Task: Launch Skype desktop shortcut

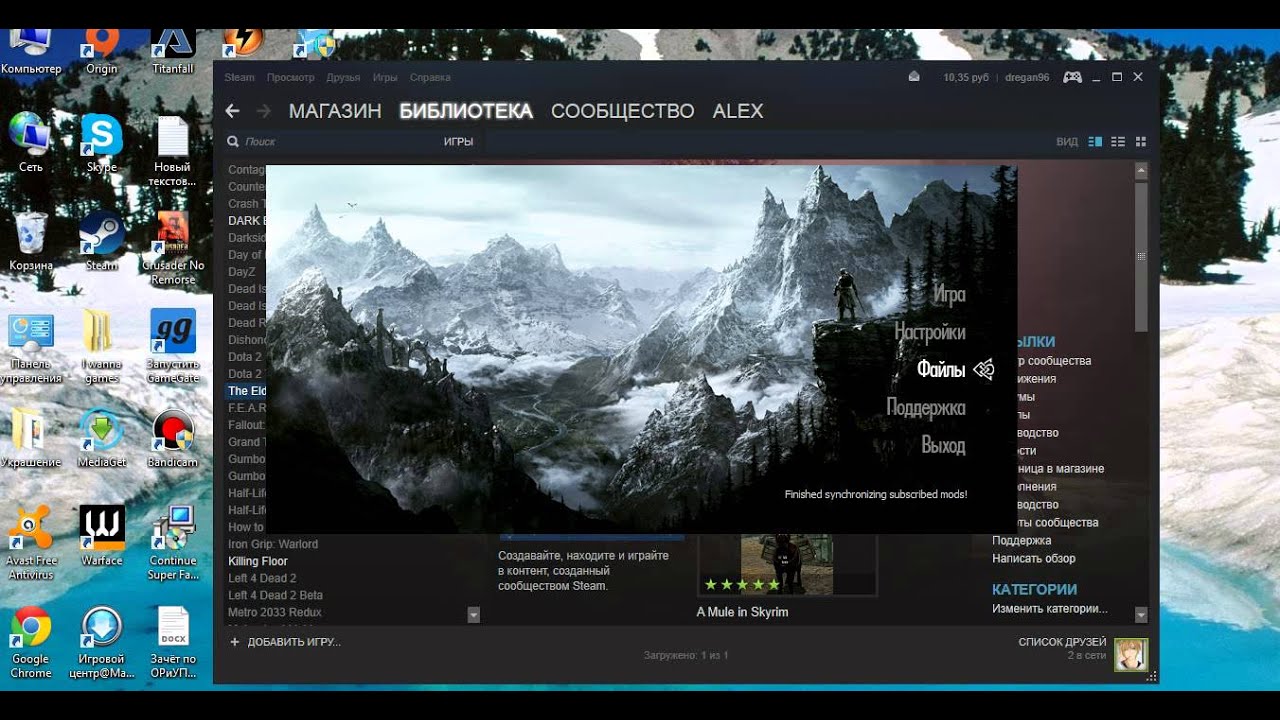Action: 102,142
